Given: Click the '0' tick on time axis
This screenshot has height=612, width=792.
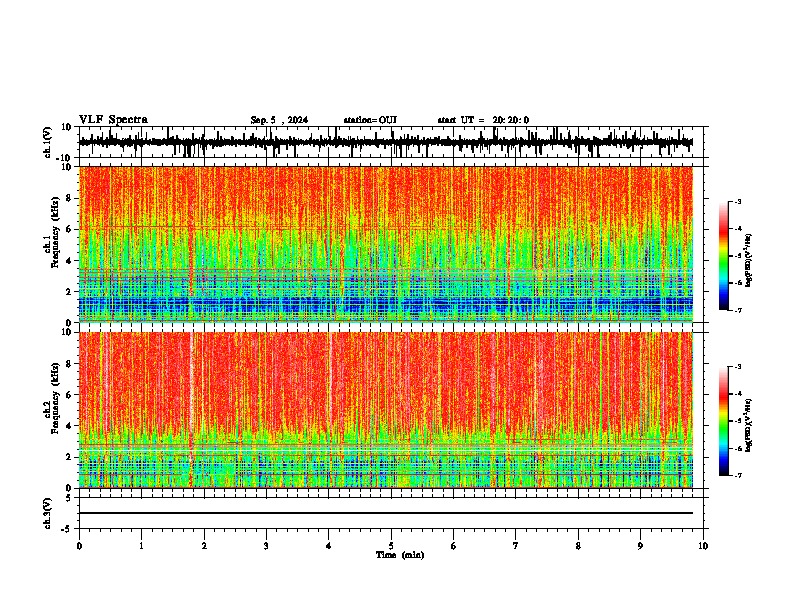Looking at the screenshot, I should pos(79,546).
